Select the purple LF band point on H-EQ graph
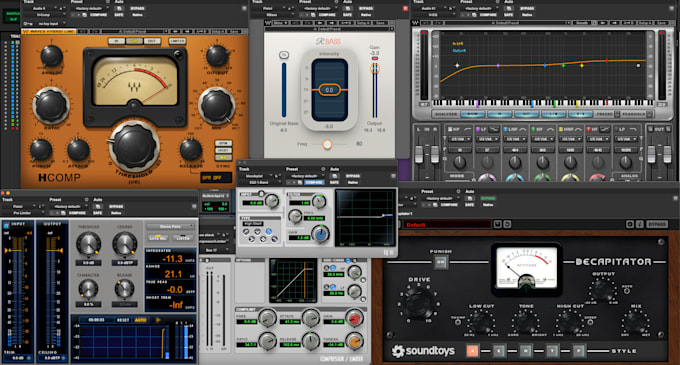Screen dimensions: 680x365 [498, 65]
